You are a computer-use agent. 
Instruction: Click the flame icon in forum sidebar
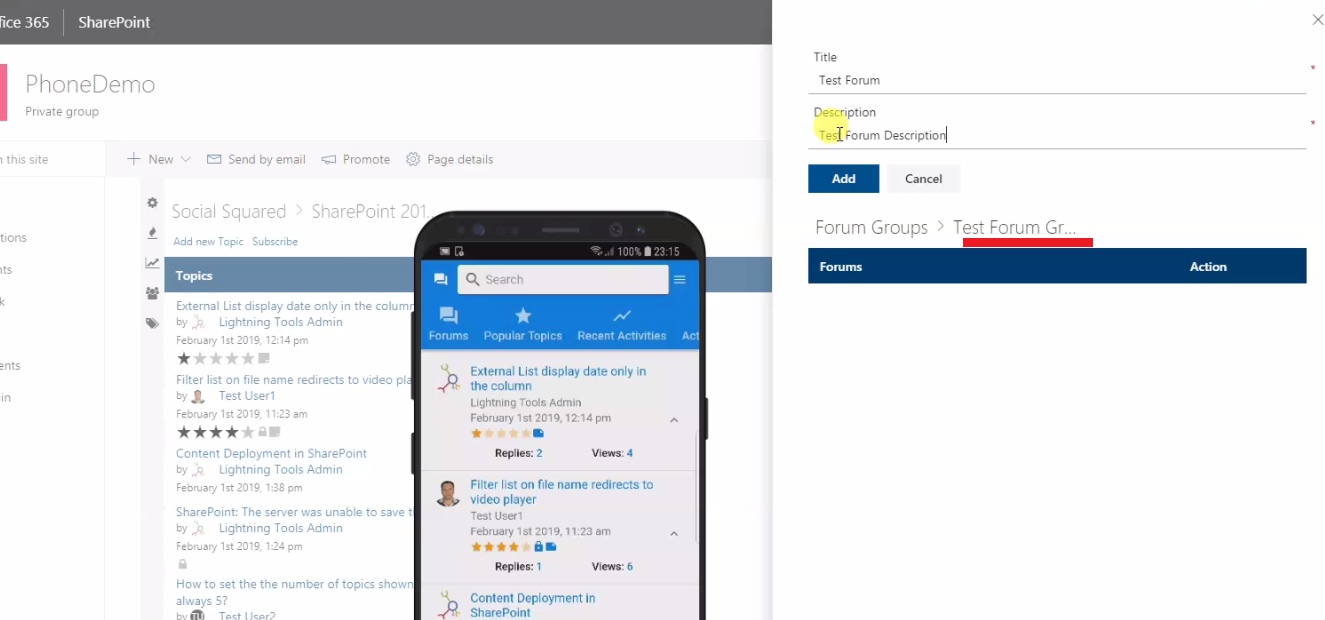point(152,233)
